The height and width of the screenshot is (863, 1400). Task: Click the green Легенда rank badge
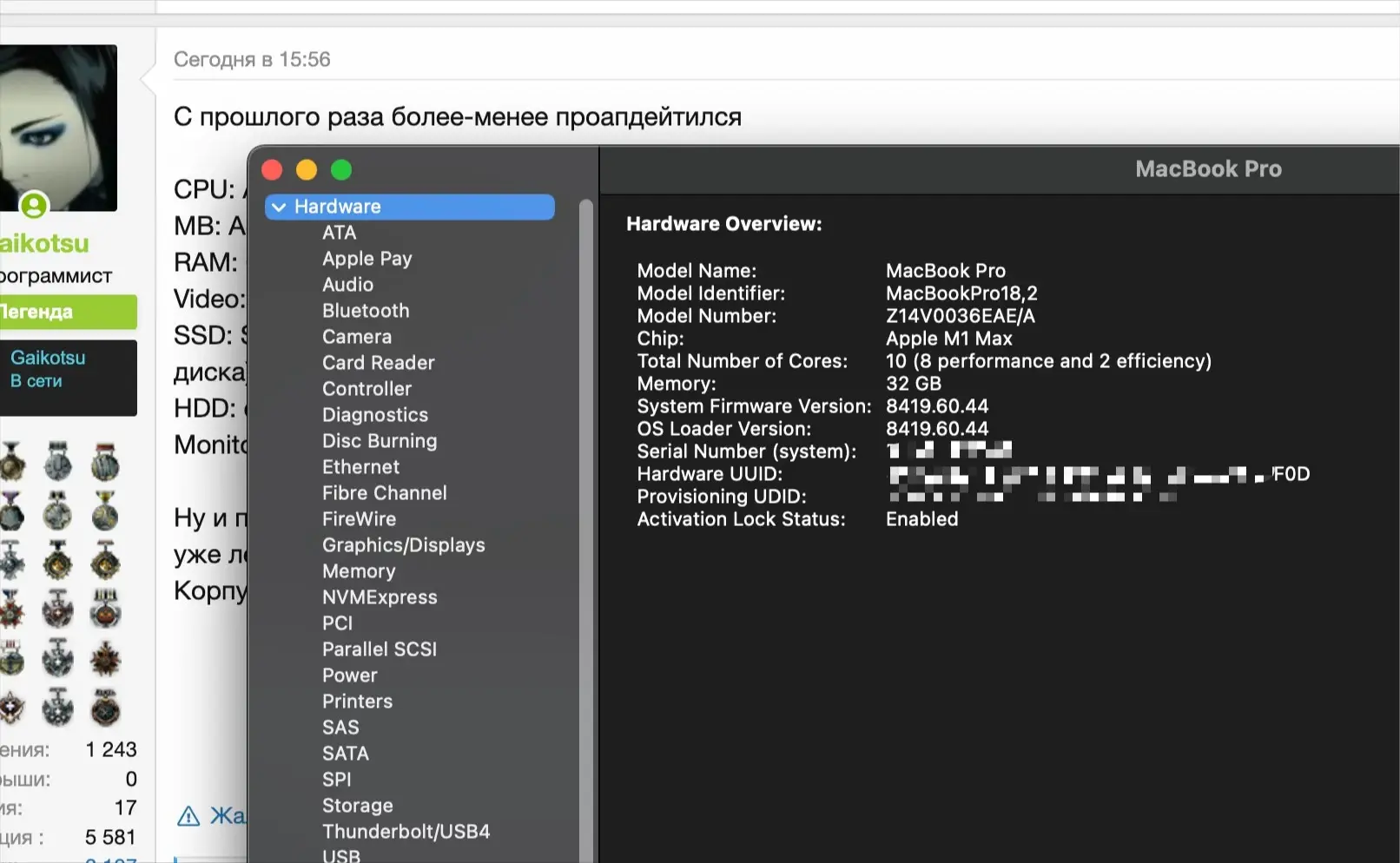[x=69, y=312]
